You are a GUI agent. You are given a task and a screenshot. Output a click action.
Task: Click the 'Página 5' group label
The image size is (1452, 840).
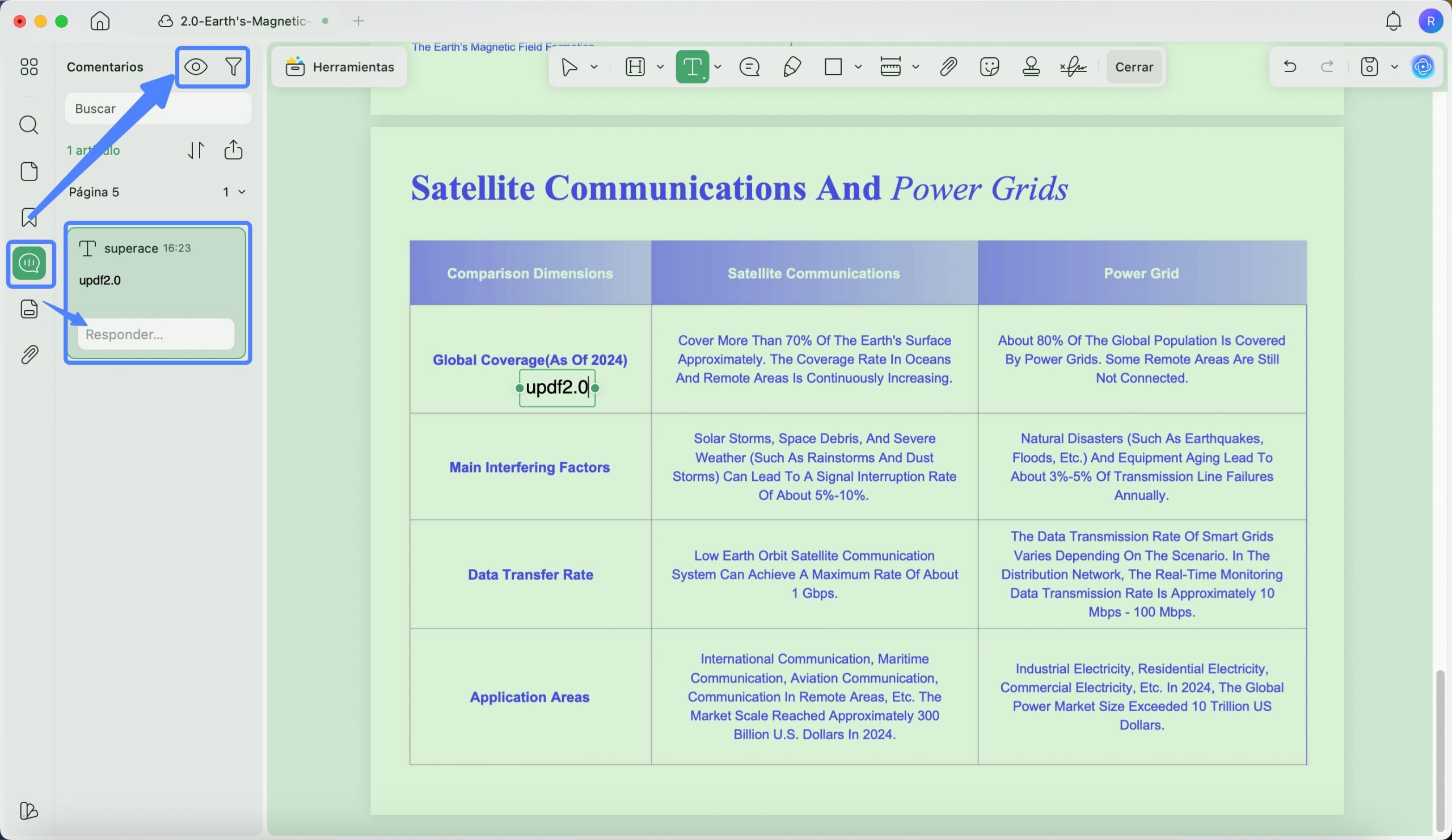tap(94, 192)
